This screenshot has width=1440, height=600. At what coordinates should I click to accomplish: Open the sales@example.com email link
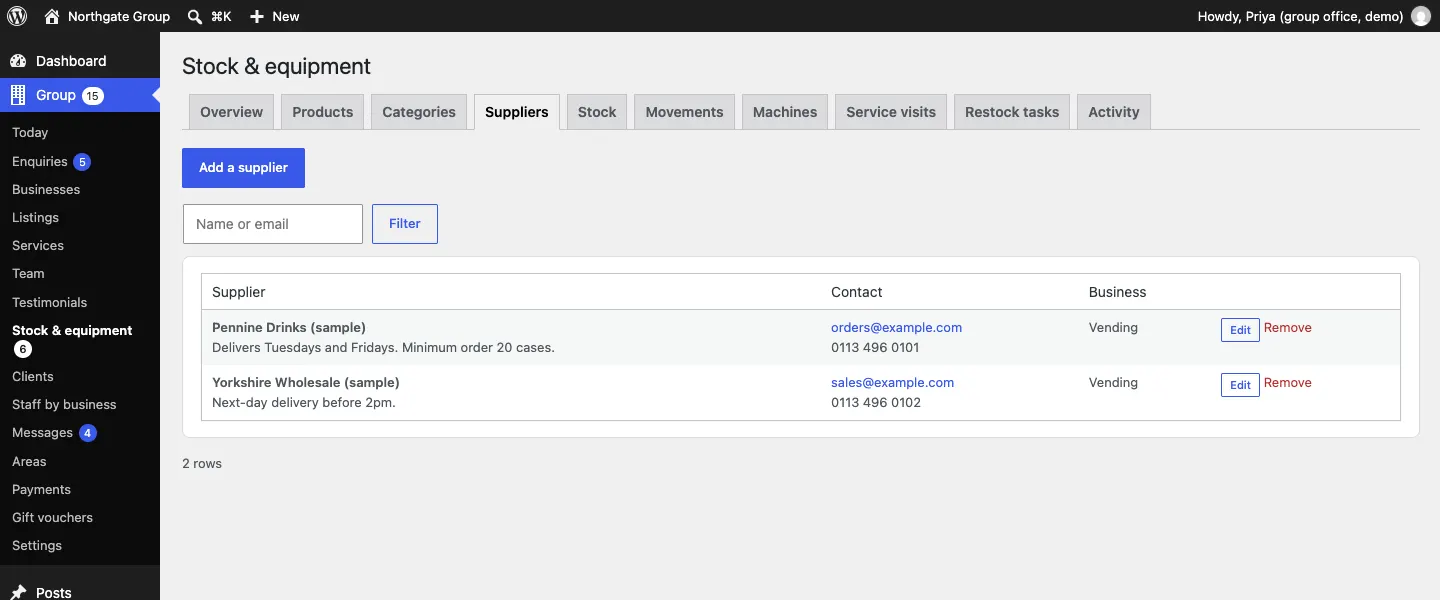[892, 383]
